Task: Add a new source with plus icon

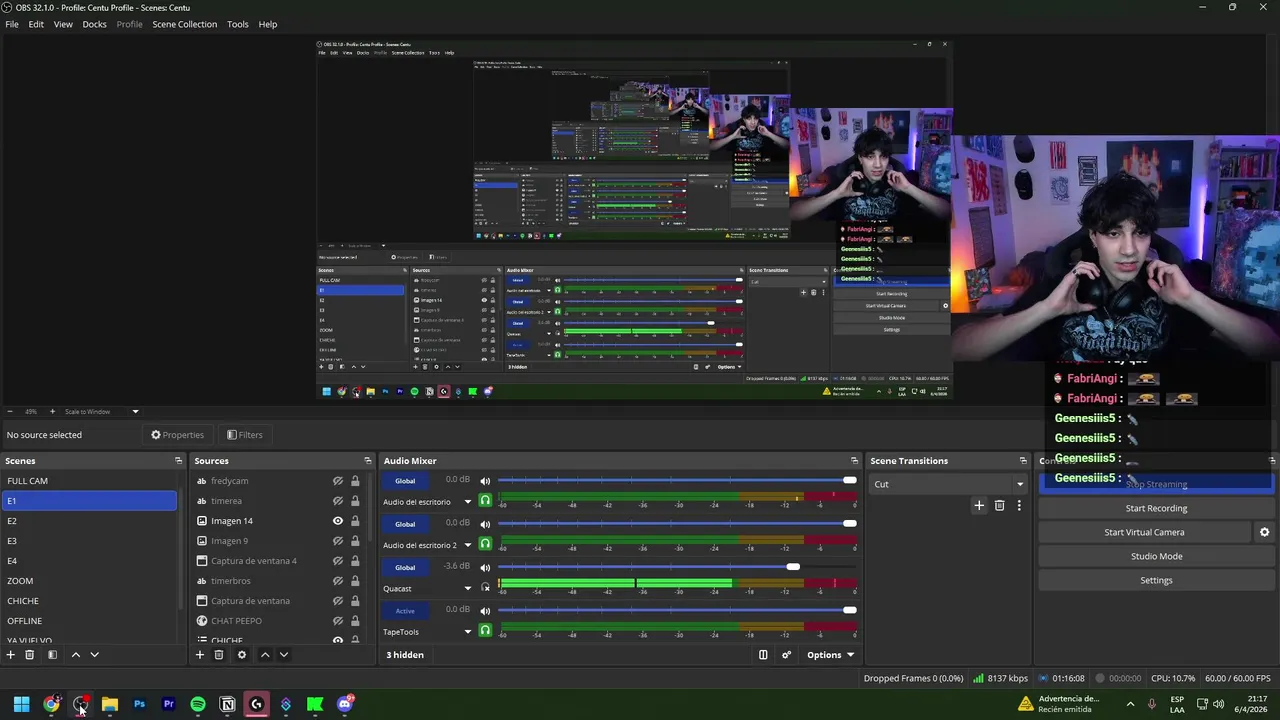Action: pos(199,655)
